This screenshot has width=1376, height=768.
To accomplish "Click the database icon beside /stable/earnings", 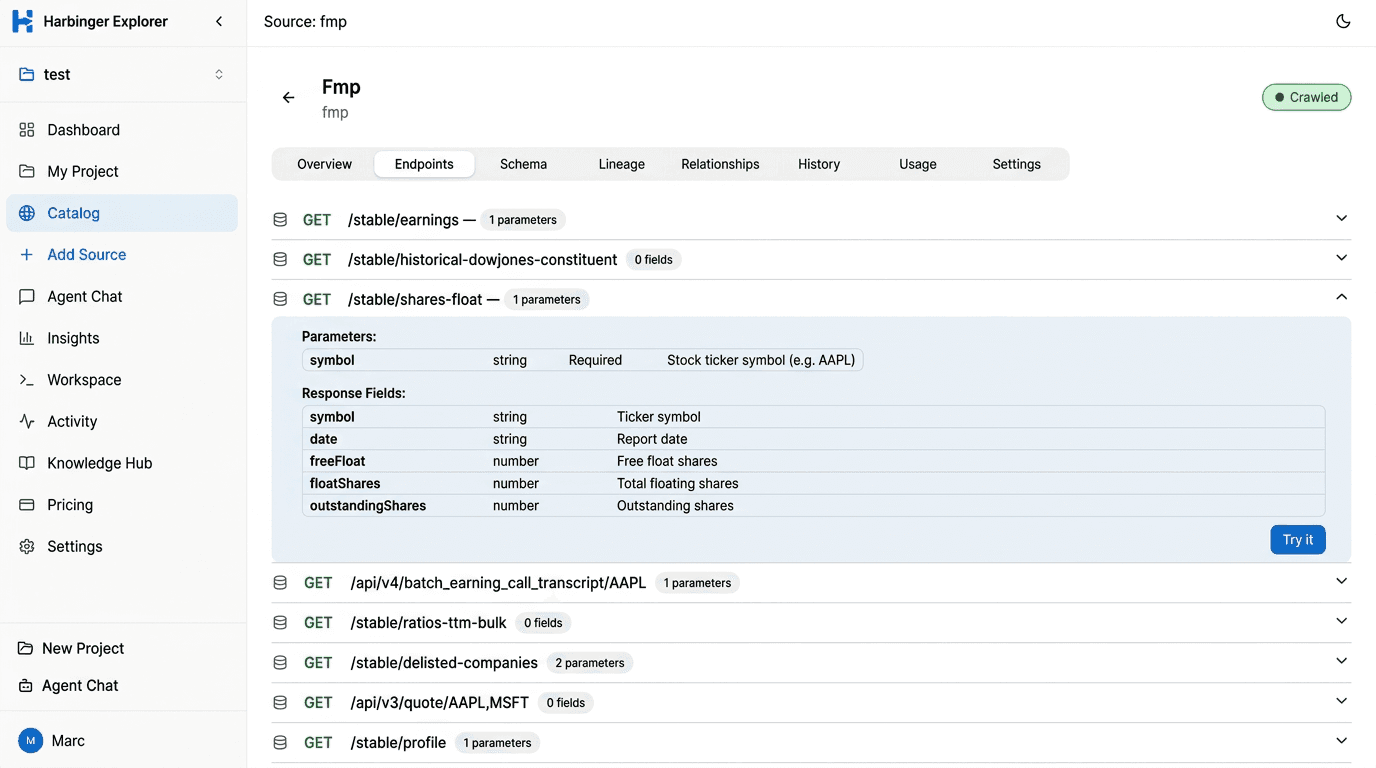I will click(x=279, y=218).
